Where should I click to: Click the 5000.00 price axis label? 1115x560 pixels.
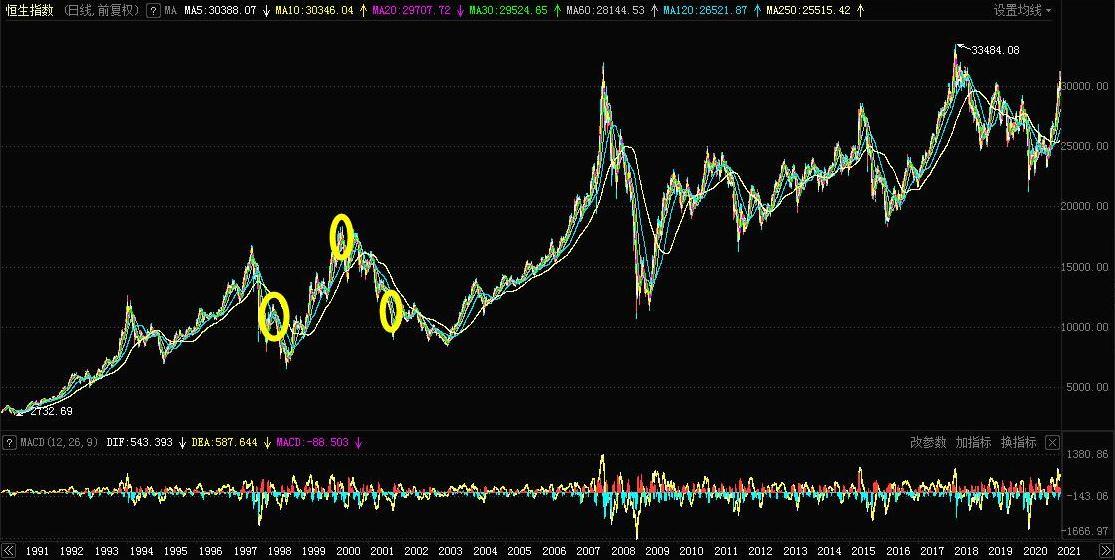(1087, 387)
